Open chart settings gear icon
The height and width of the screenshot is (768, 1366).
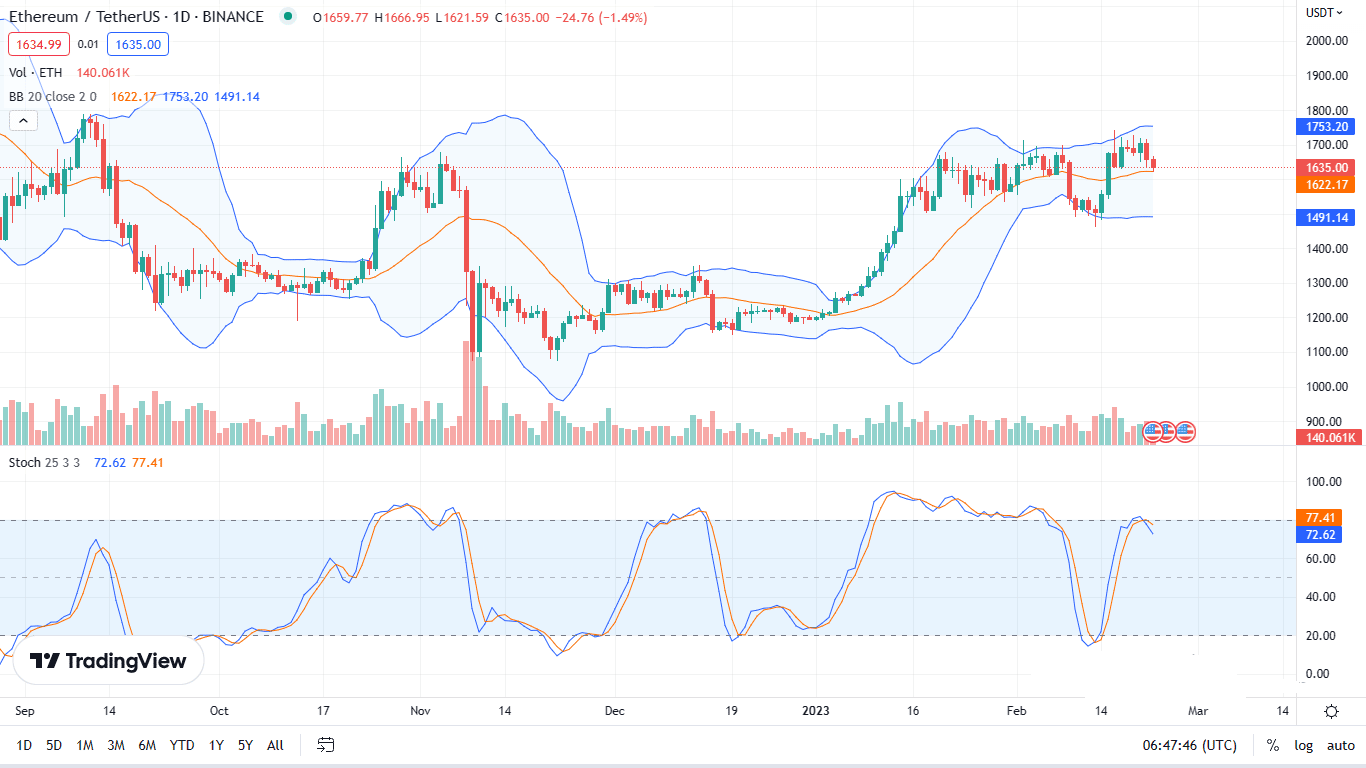1331,711
